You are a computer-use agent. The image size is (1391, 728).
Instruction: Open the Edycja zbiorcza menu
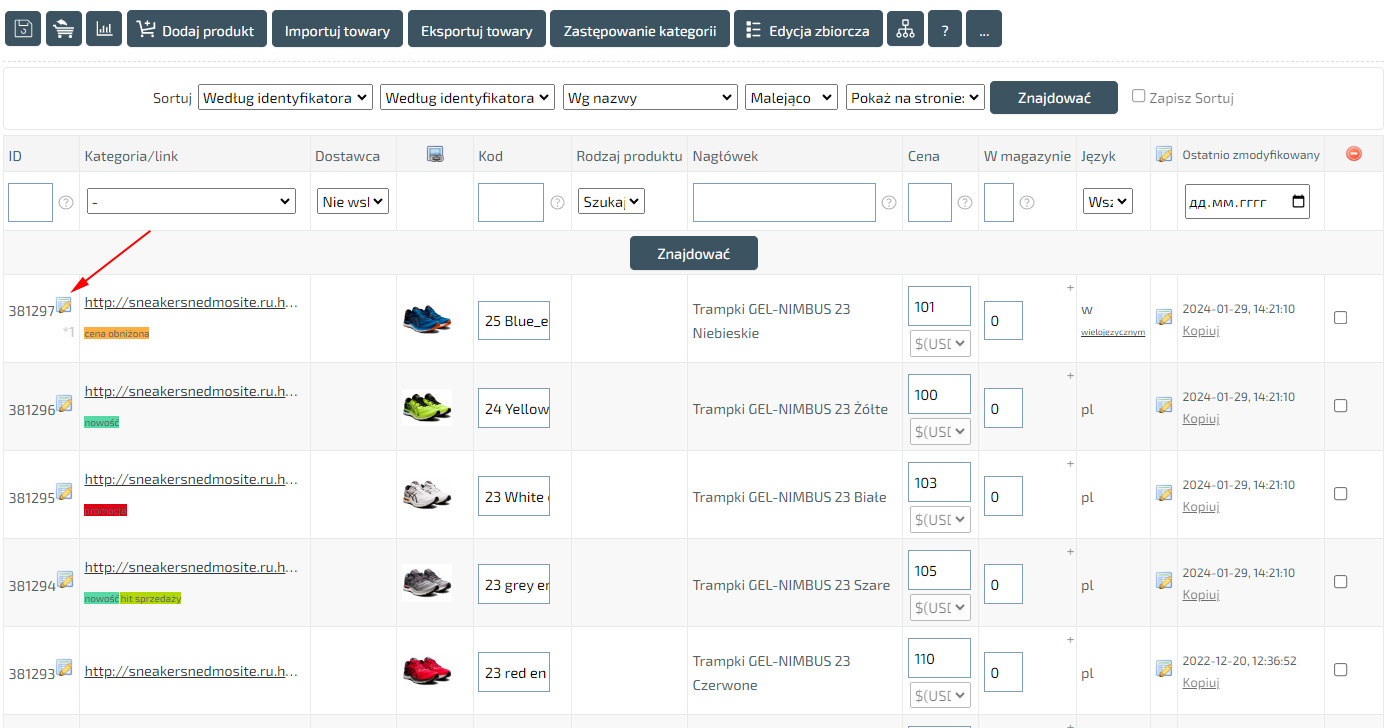coord(808,29)
